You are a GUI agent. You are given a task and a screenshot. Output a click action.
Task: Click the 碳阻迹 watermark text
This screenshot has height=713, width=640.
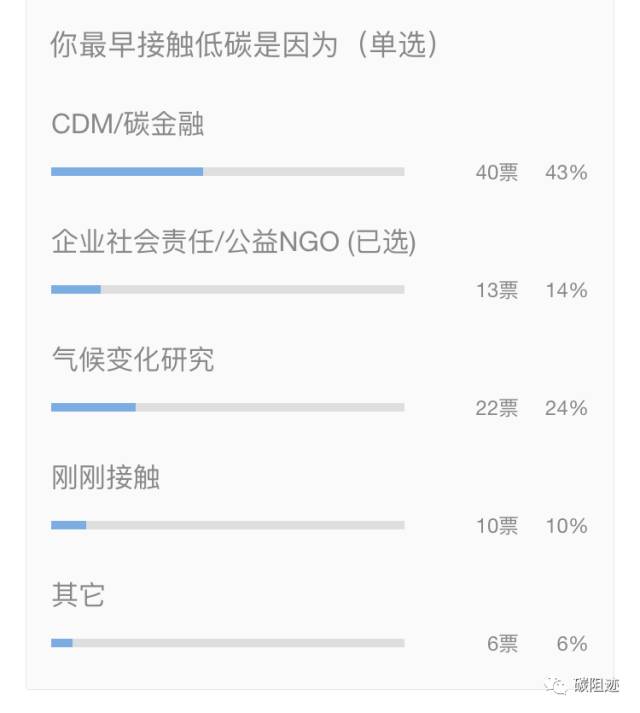[596, 685]
